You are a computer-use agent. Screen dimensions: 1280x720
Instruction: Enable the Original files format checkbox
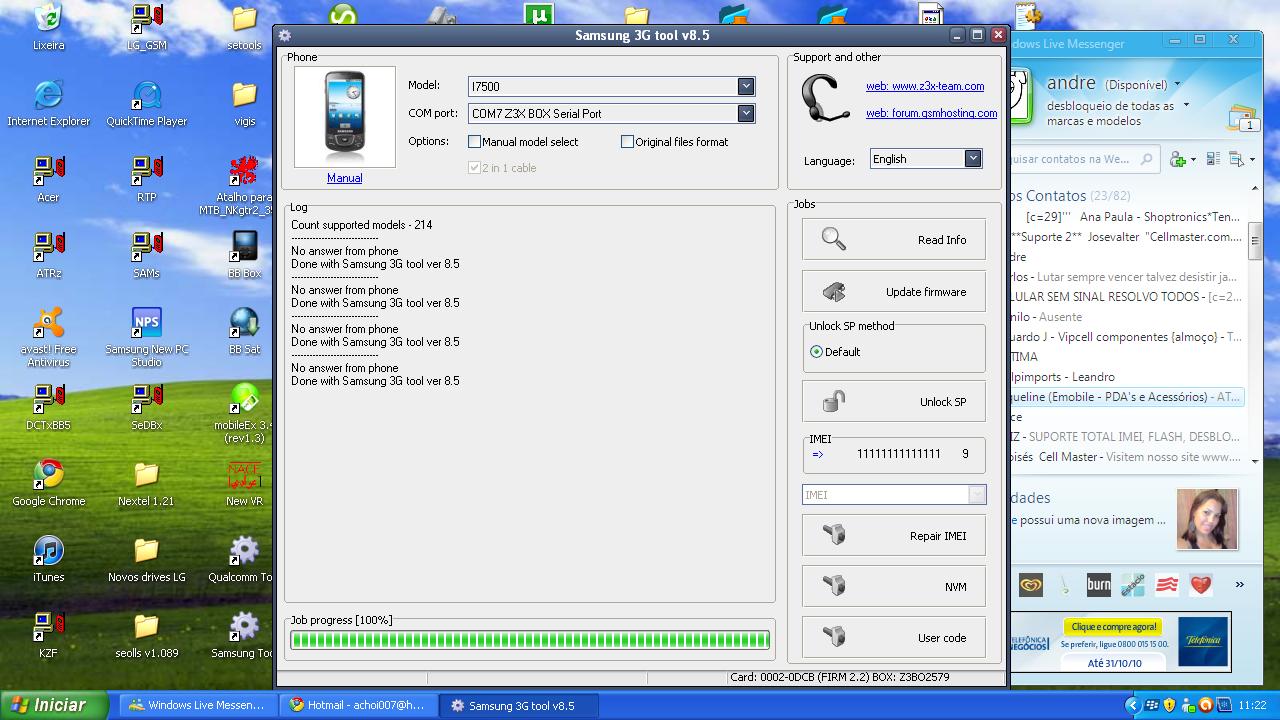click(628, 142)
